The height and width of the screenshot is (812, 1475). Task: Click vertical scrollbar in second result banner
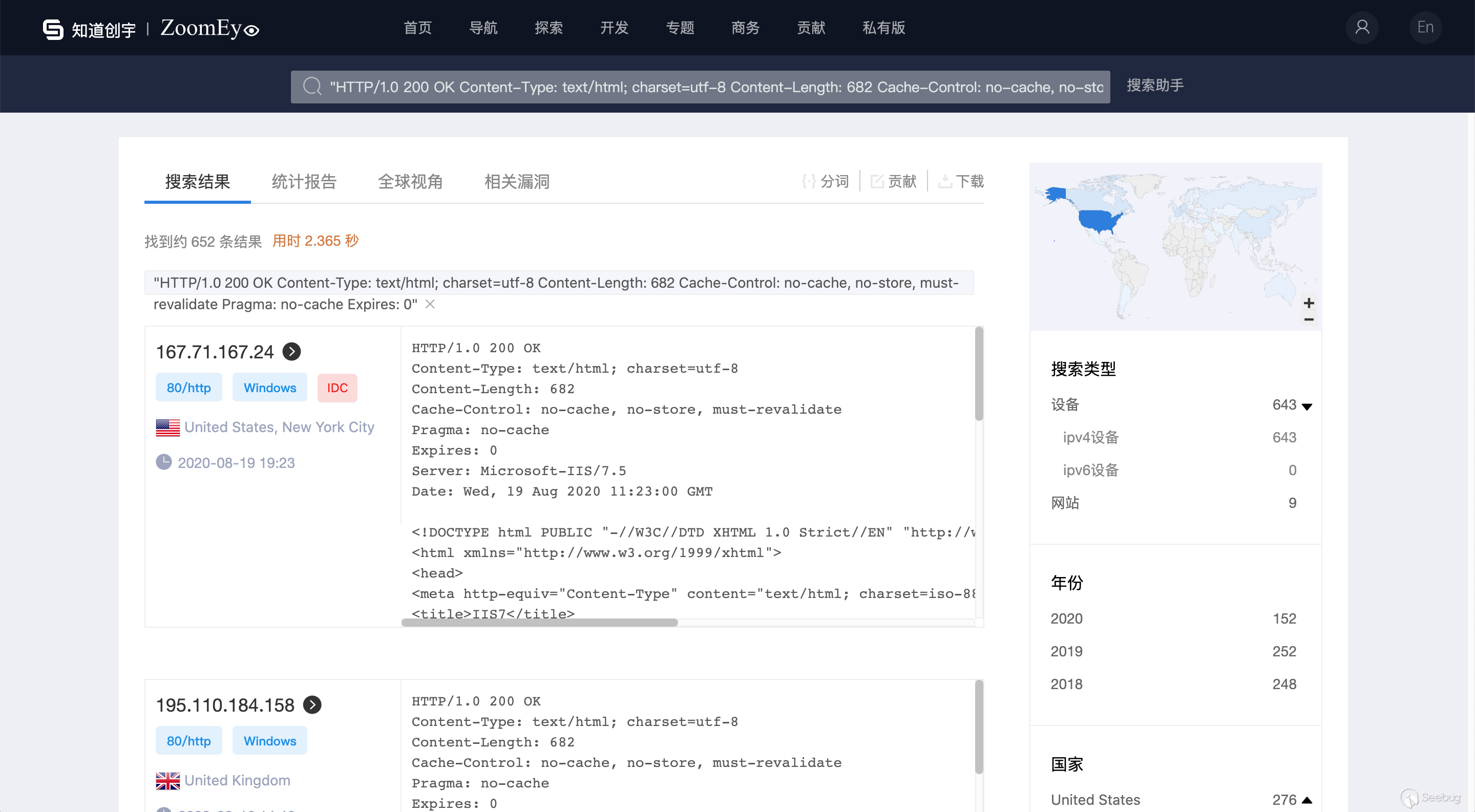tap(979, 728)
